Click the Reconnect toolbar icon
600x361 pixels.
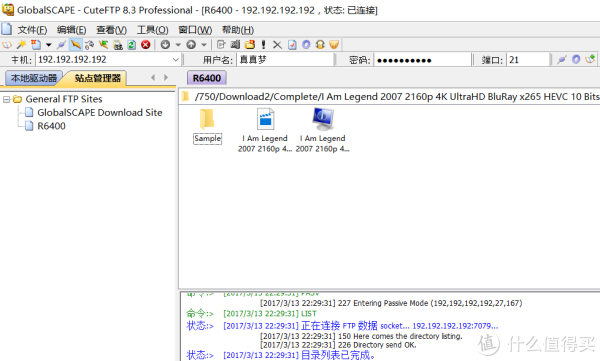pos(90,45)
